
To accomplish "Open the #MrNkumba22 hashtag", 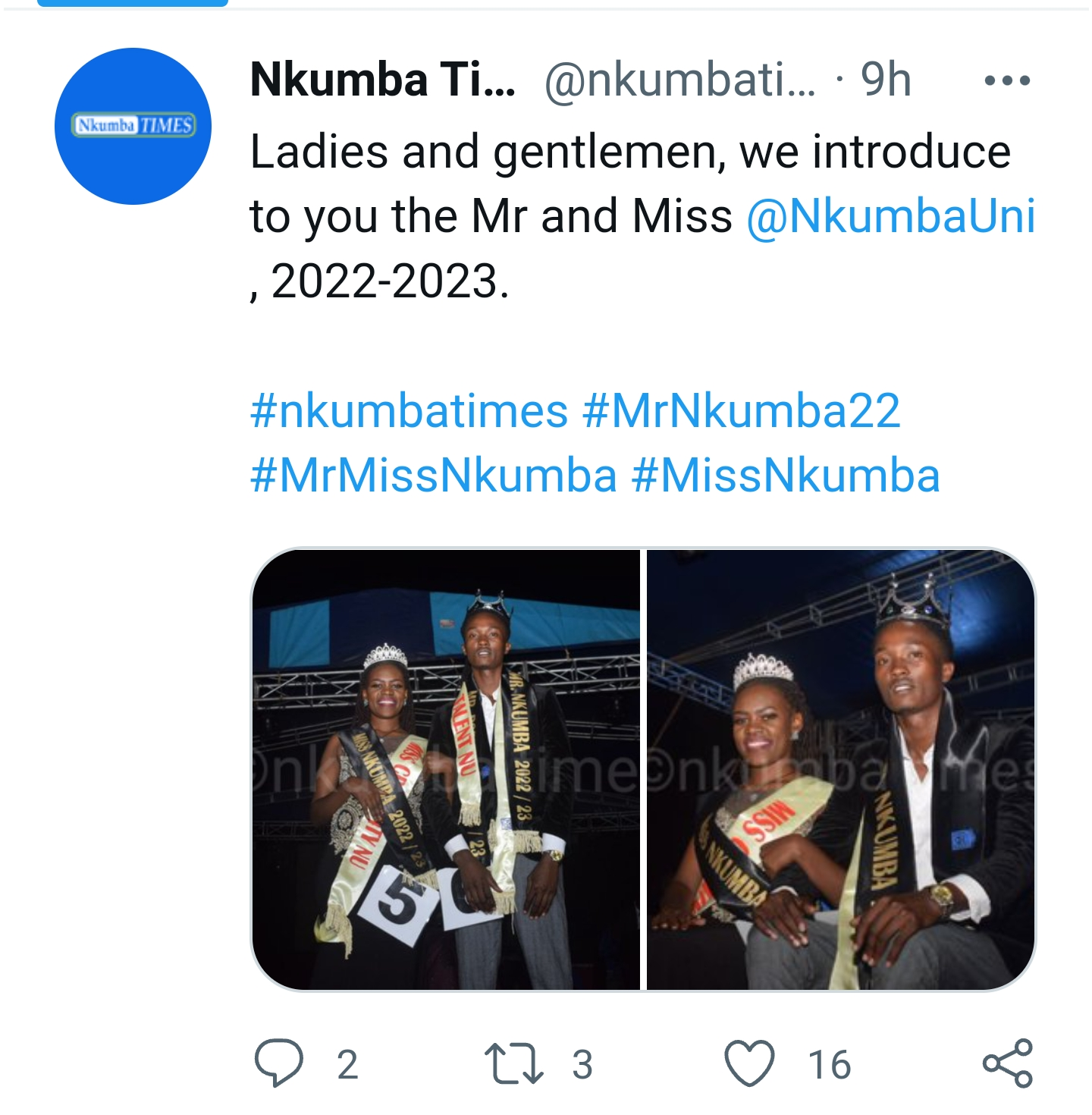I will (x=742, y=411).
